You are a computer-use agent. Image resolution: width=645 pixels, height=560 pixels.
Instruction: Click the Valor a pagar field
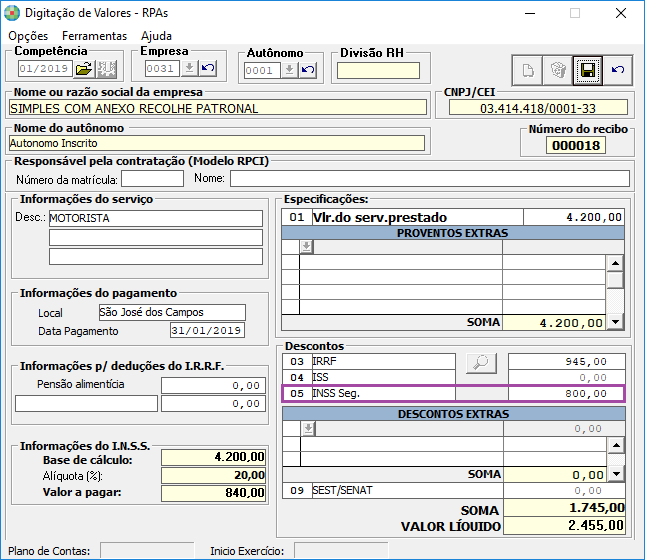point(213,493)
